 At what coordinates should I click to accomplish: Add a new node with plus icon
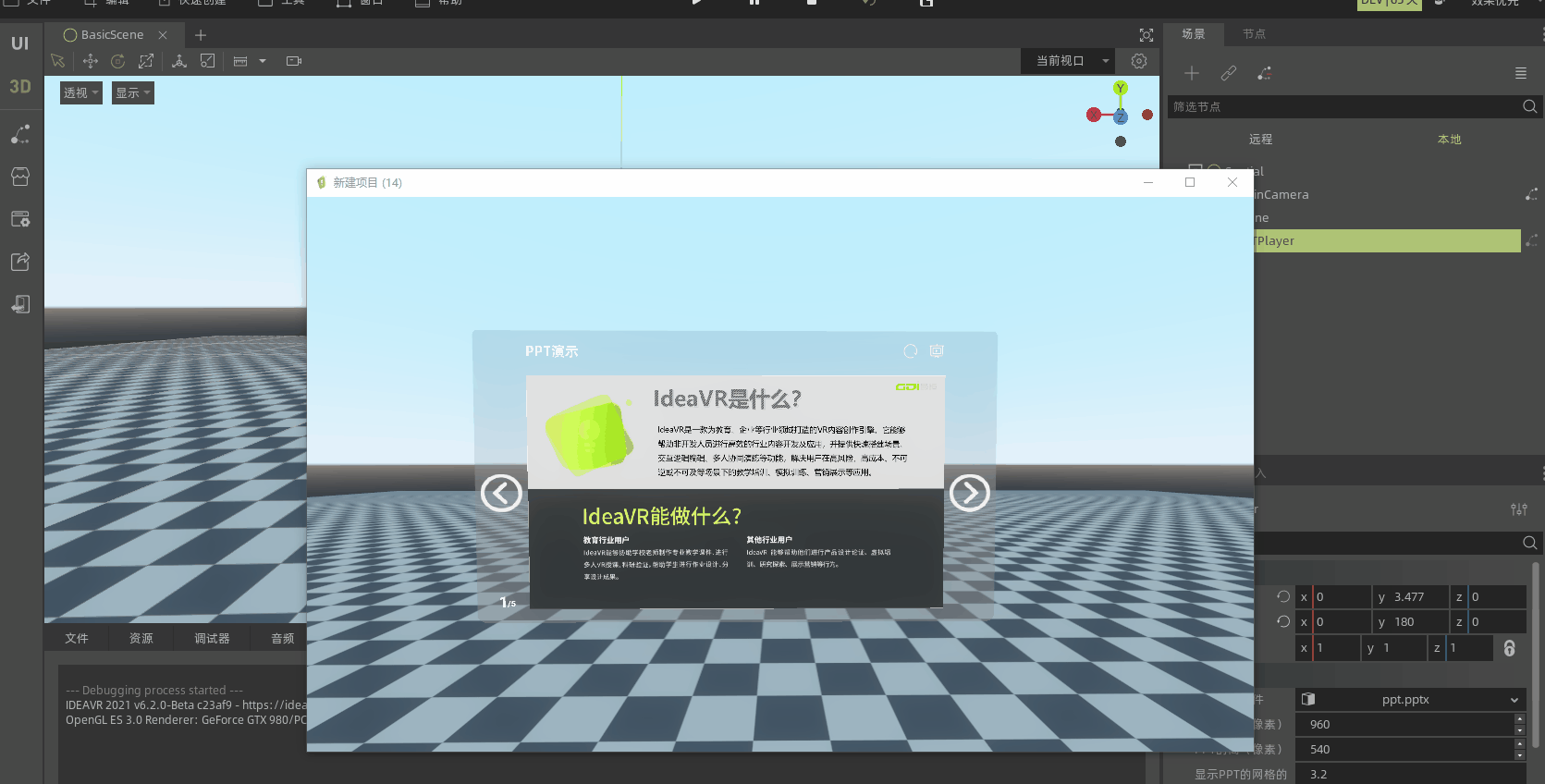coord(1192,73)
